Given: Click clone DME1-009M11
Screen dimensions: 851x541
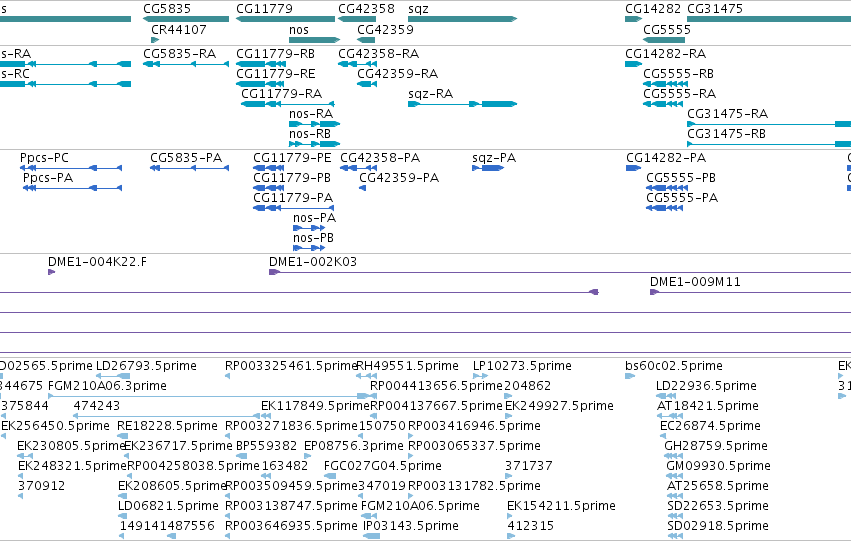Looking at the screenshot, I should [x=751, y=292].
